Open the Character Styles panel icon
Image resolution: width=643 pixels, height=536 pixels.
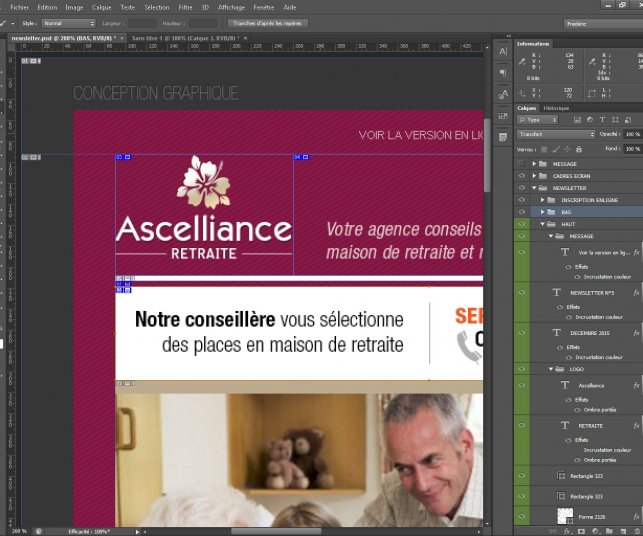coord(503,95)
